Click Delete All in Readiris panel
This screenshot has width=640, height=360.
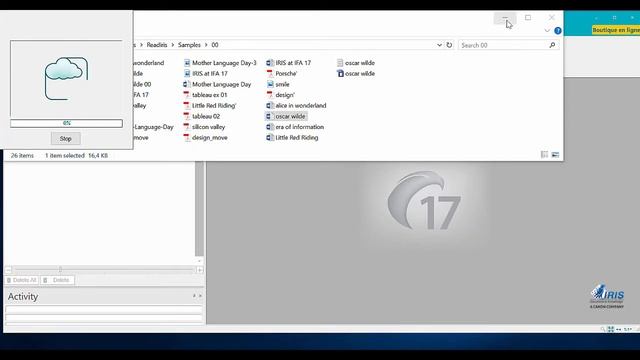tap(22, 280)
